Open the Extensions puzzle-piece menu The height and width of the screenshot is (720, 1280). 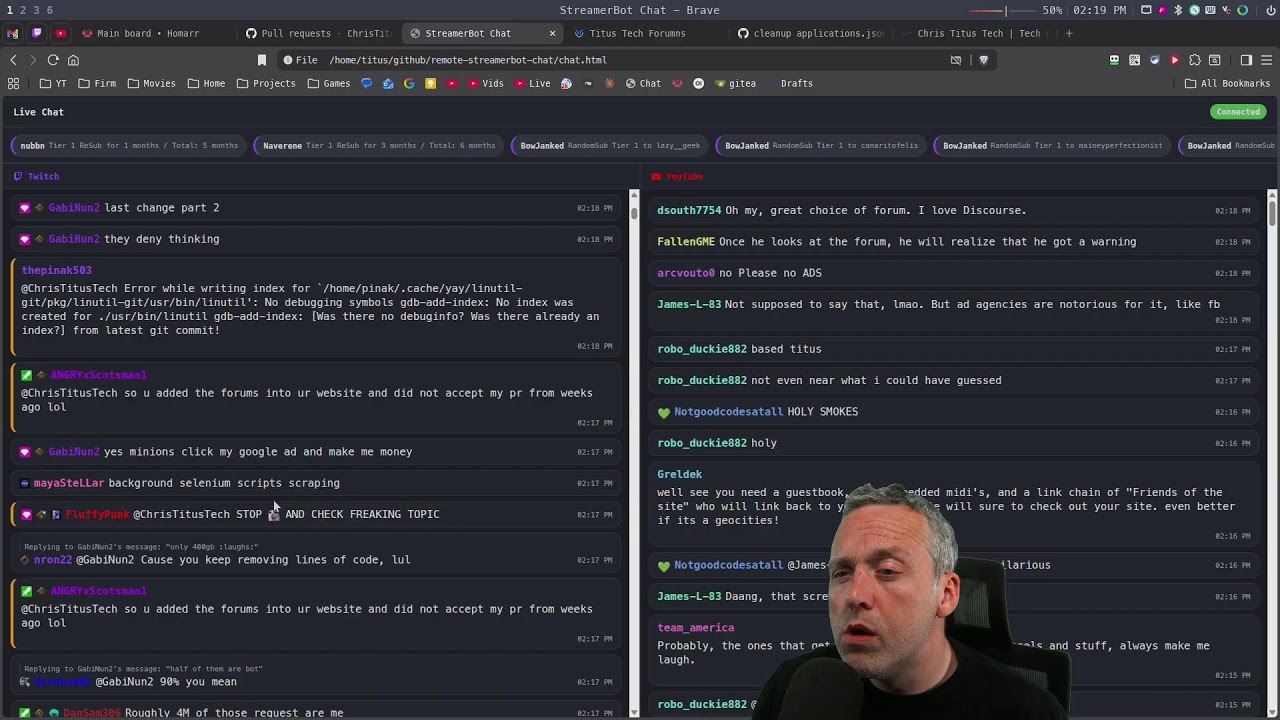1194,60
